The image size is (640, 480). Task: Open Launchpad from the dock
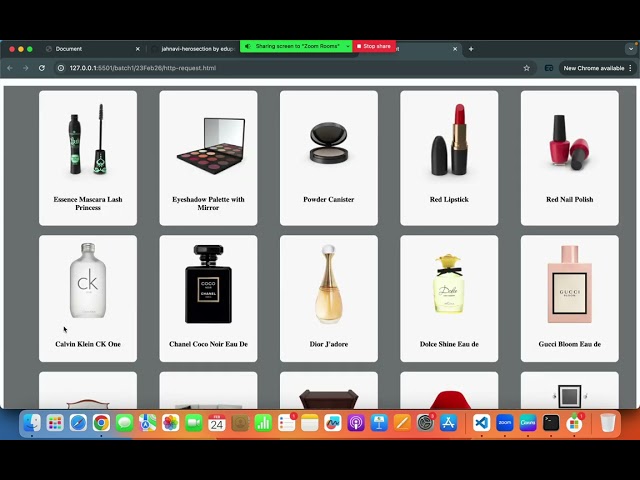[55, 423]
